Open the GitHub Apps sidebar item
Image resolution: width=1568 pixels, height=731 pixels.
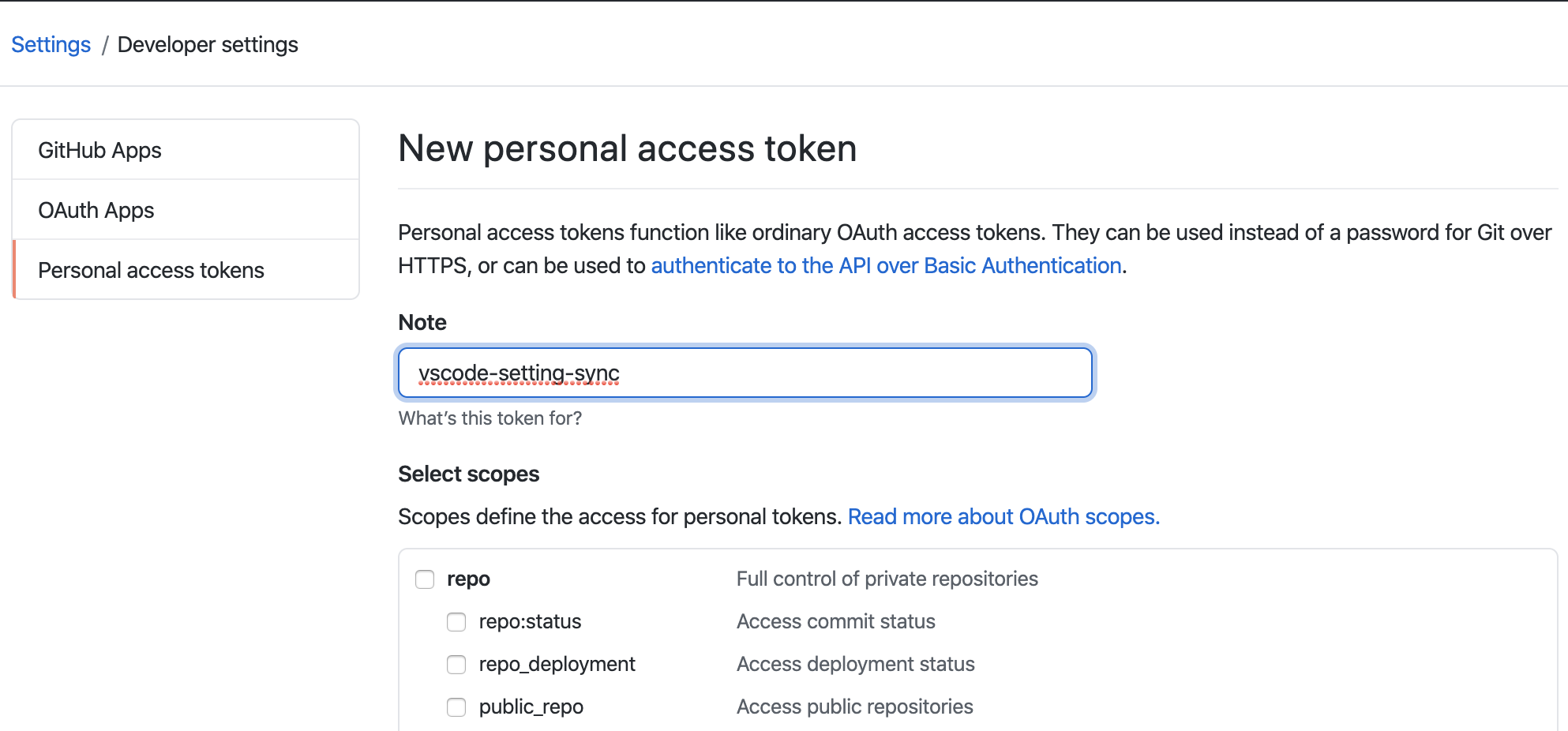click(x=99, y=150)
